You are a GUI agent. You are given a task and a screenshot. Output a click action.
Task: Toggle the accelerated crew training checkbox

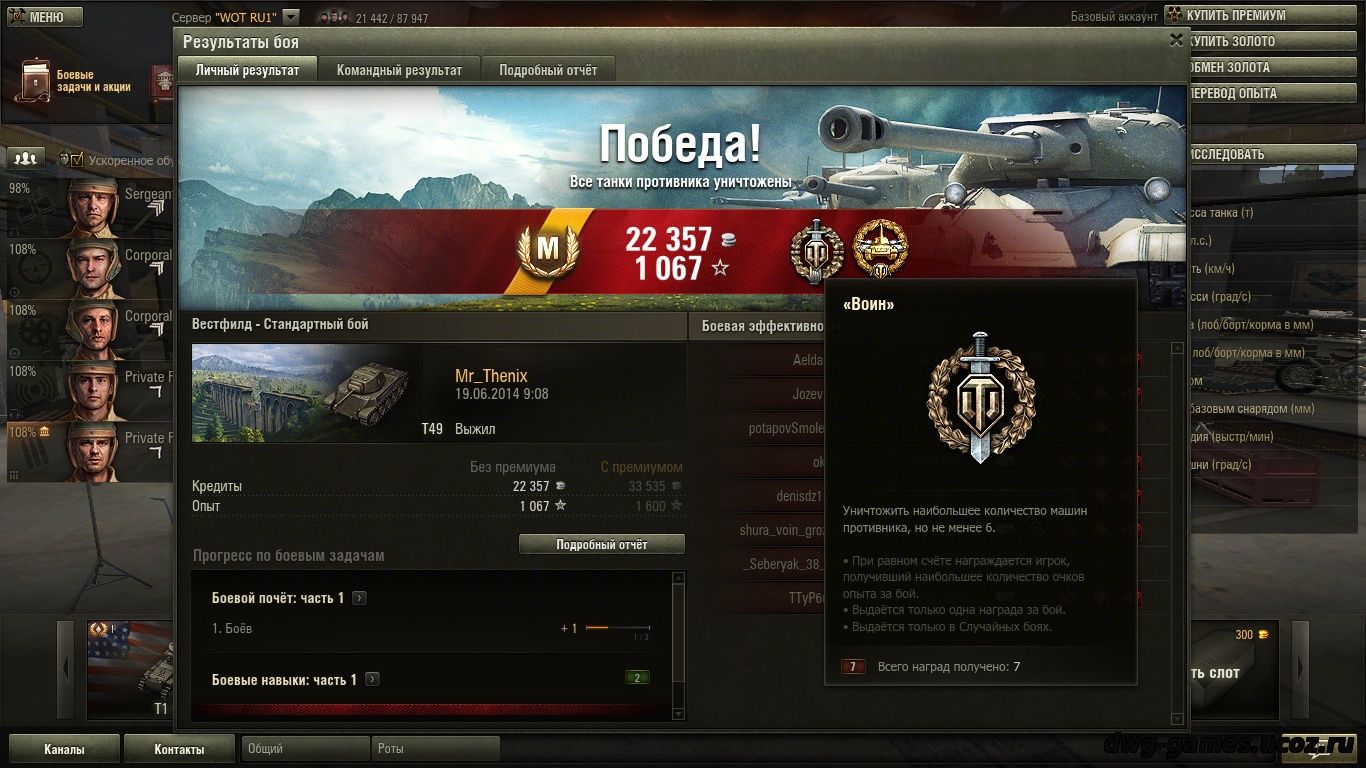click(70, 160)
